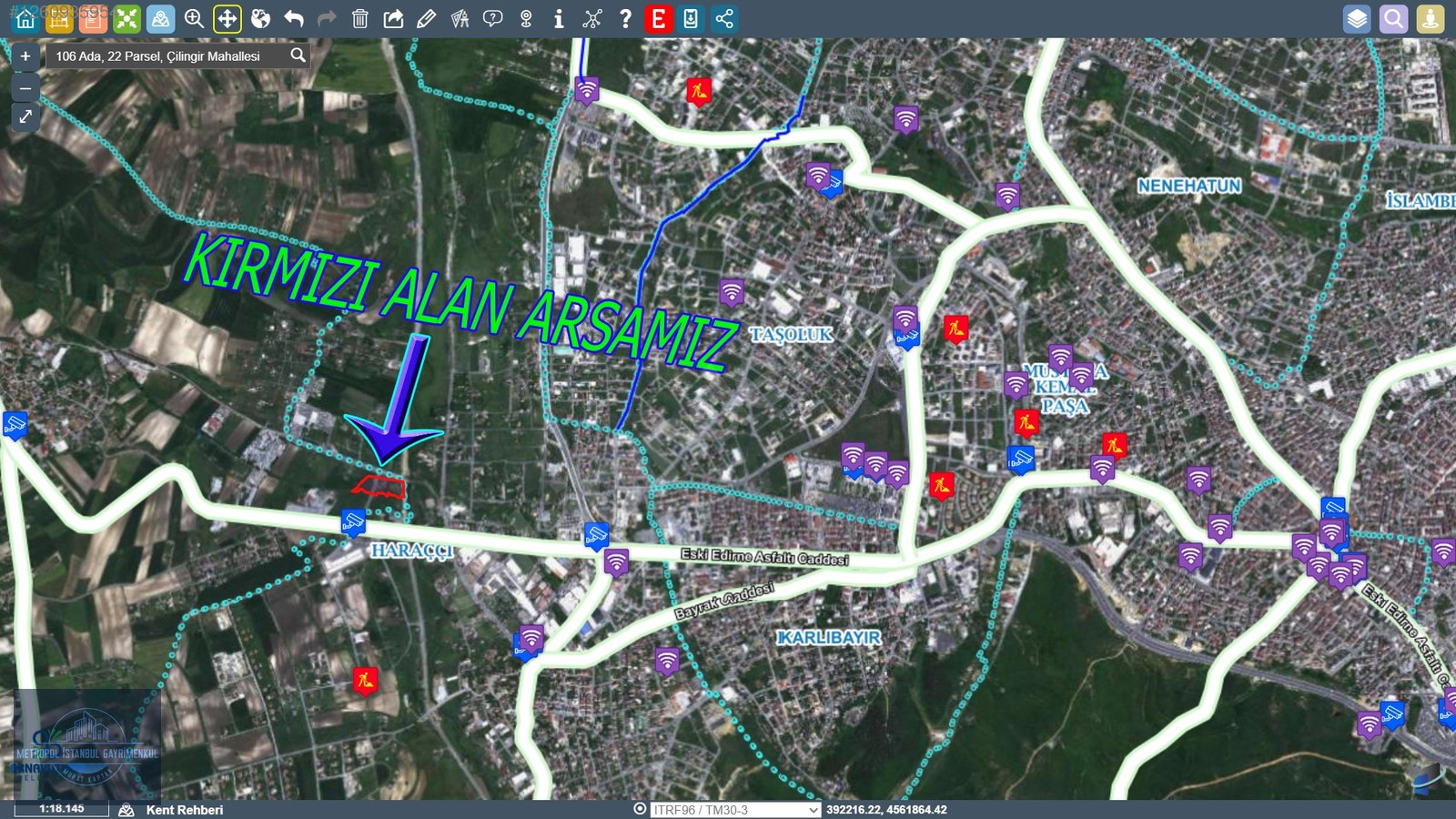Click the undo arrow icon
The width and height of the screenshot is (1456, 819).
(293, 19)
